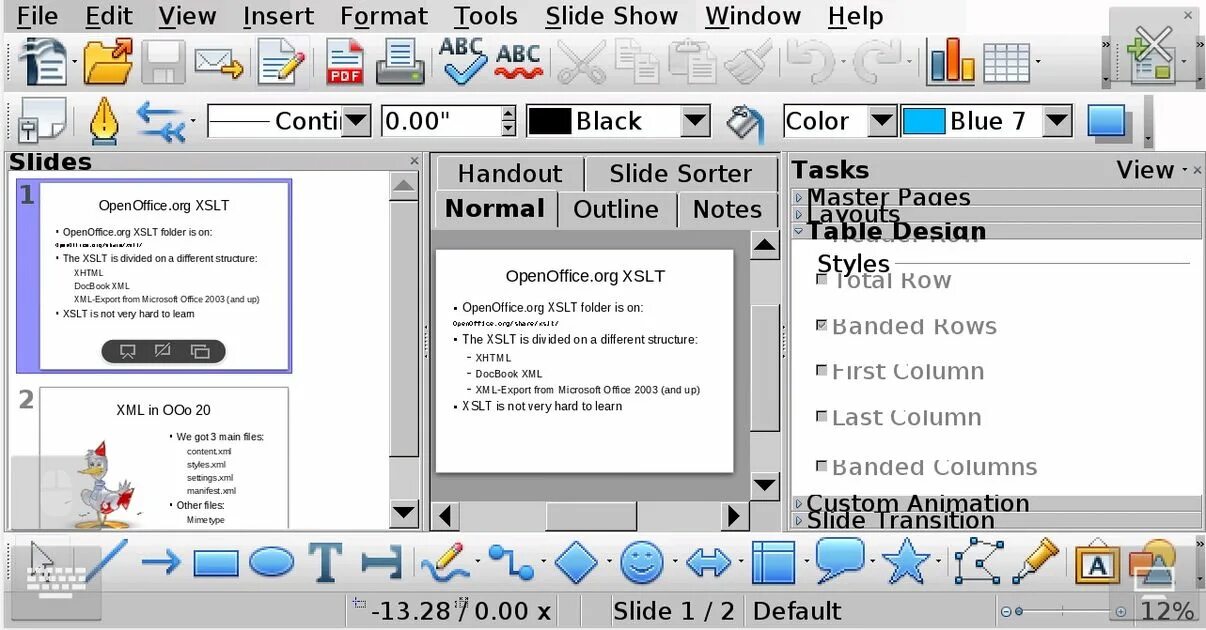The image size is (1206, 630).
Task: Open the Arrow Style icon
Action: (161, 121)
